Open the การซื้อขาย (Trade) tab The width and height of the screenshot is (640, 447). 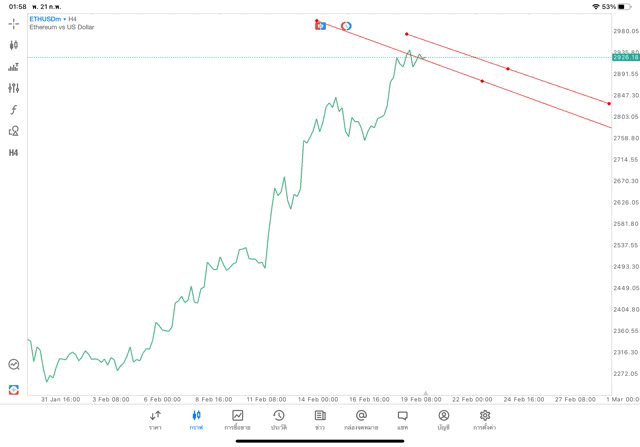238,419
